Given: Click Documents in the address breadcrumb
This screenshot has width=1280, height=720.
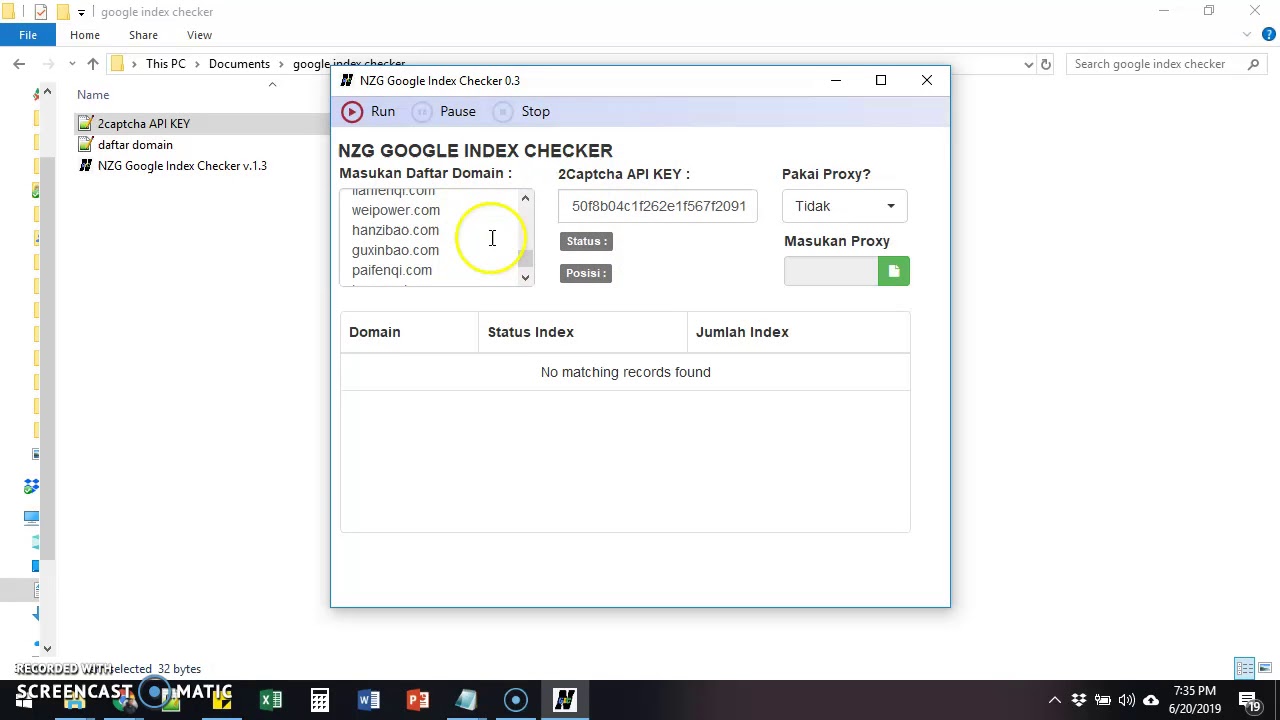Looking at the screenshot, I should point(239,64).
